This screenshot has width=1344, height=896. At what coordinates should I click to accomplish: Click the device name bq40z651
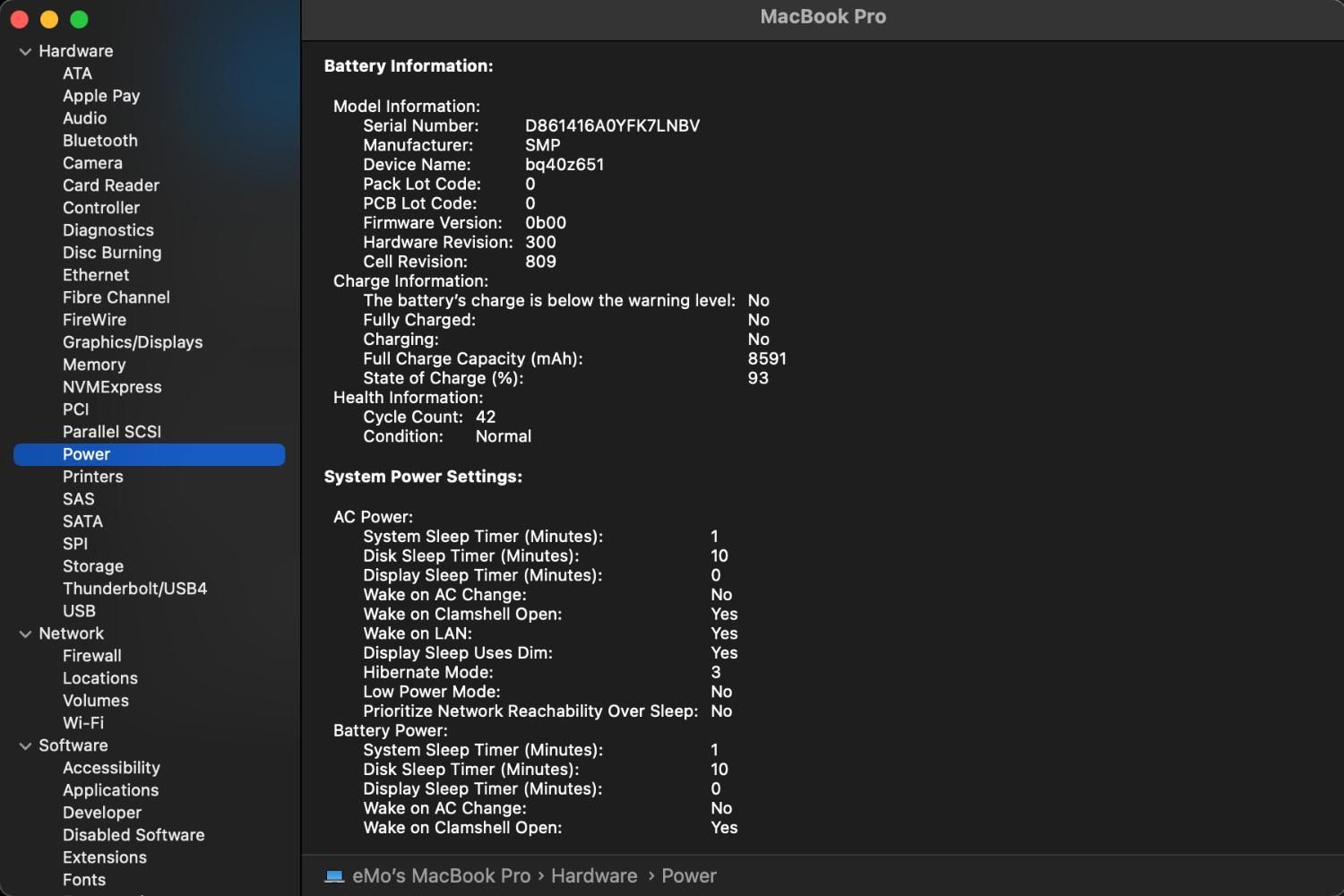click(564, 165)
